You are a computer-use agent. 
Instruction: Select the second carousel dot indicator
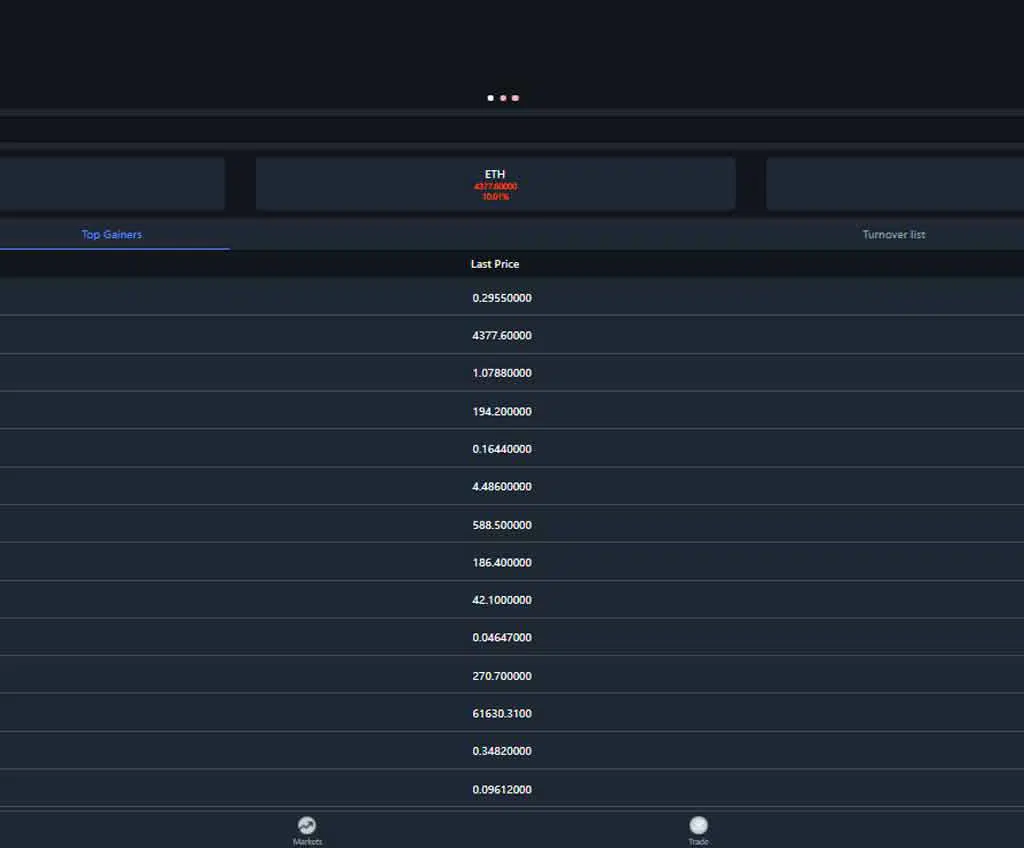(503, 98)
